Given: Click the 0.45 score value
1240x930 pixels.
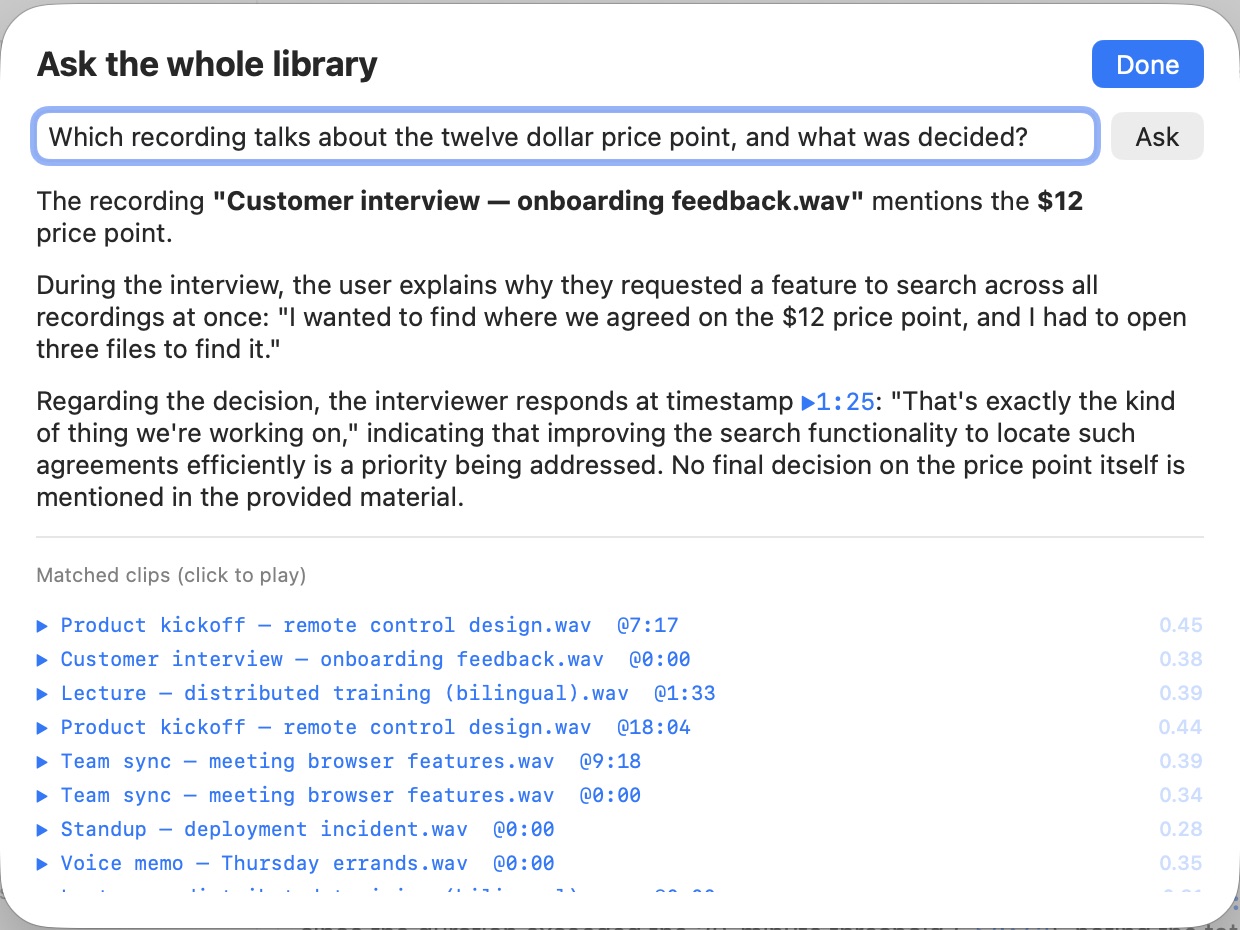Looking at the screenshot, I should [x=1181, y=626].
